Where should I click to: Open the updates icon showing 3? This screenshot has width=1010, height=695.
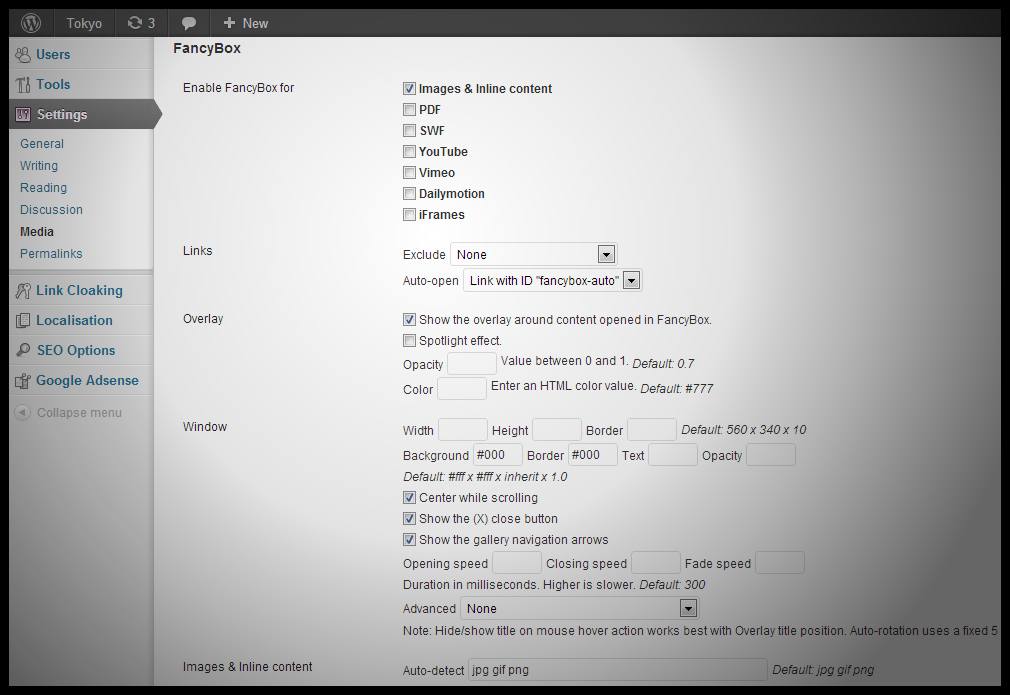[x=135, y=23]
